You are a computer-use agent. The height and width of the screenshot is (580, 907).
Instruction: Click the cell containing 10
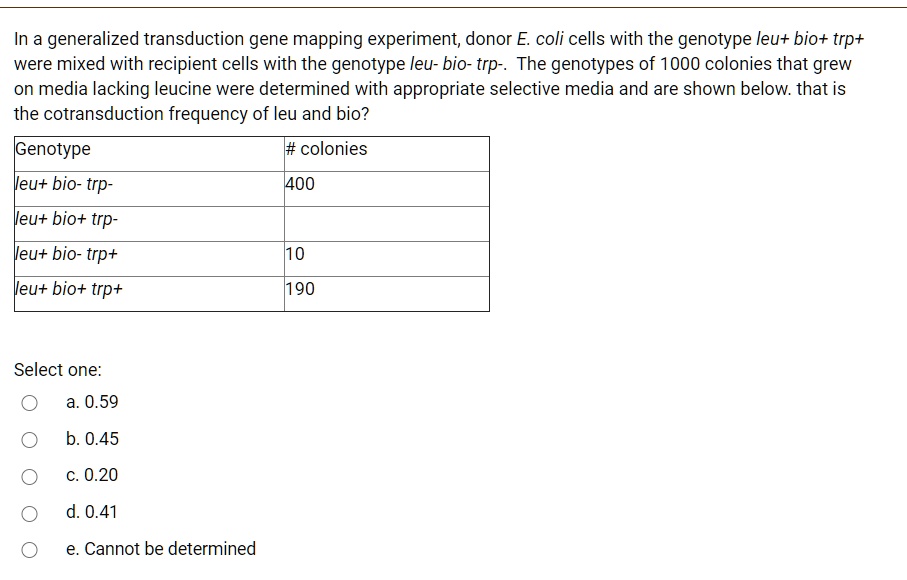point(290,255)
